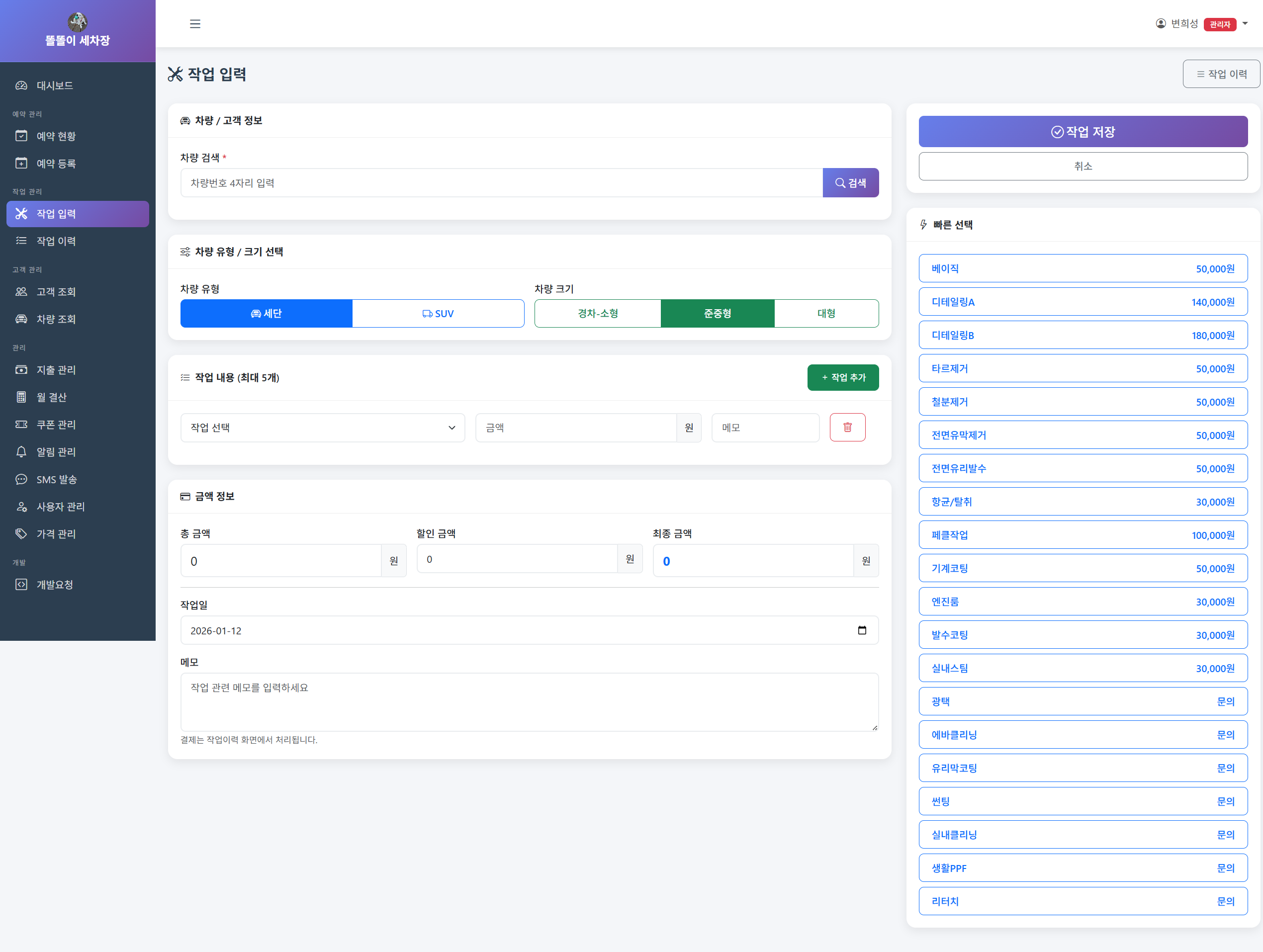Open the calendar picker icon in 작업일
This screenshot has width=1263, height=952.
pyautogui.click(x=862, y=630)
